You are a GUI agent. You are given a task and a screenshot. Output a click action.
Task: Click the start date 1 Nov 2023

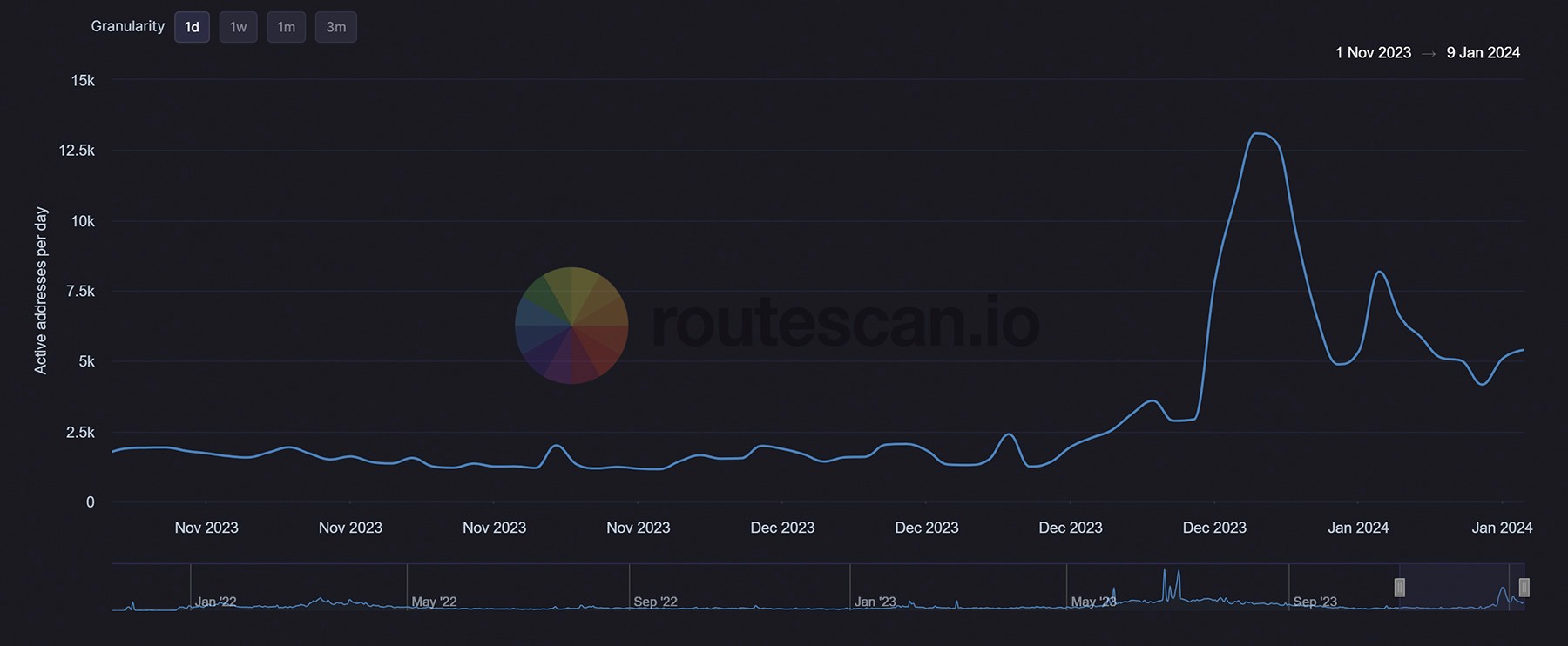pyautogui.click(x=1373, y=53)
